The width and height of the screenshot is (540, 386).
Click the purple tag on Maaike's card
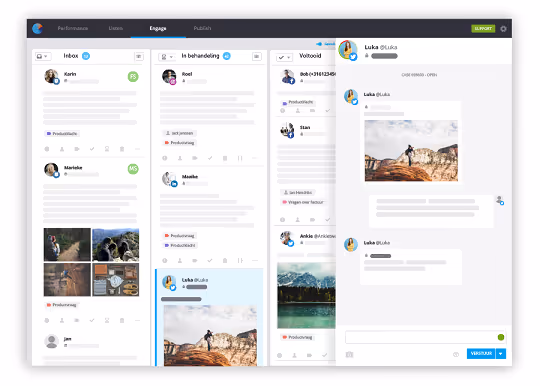point(180,245)
